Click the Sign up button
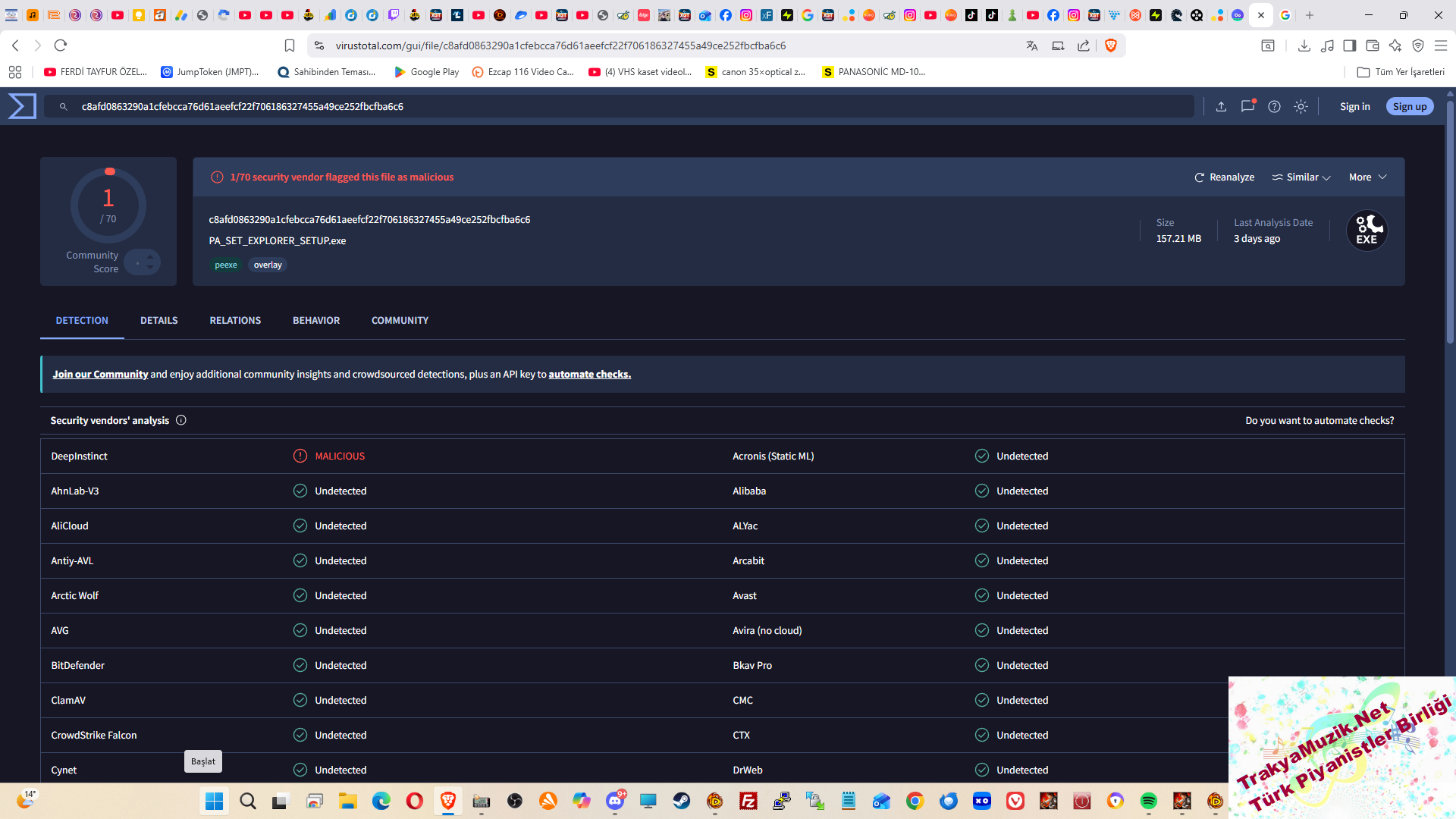This screenshot has width=1456, height=819. [1410, 107]
